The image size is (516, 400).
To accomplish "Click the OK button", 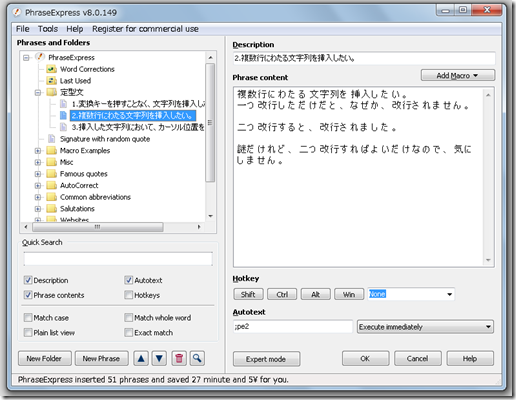I will [365, 359].
